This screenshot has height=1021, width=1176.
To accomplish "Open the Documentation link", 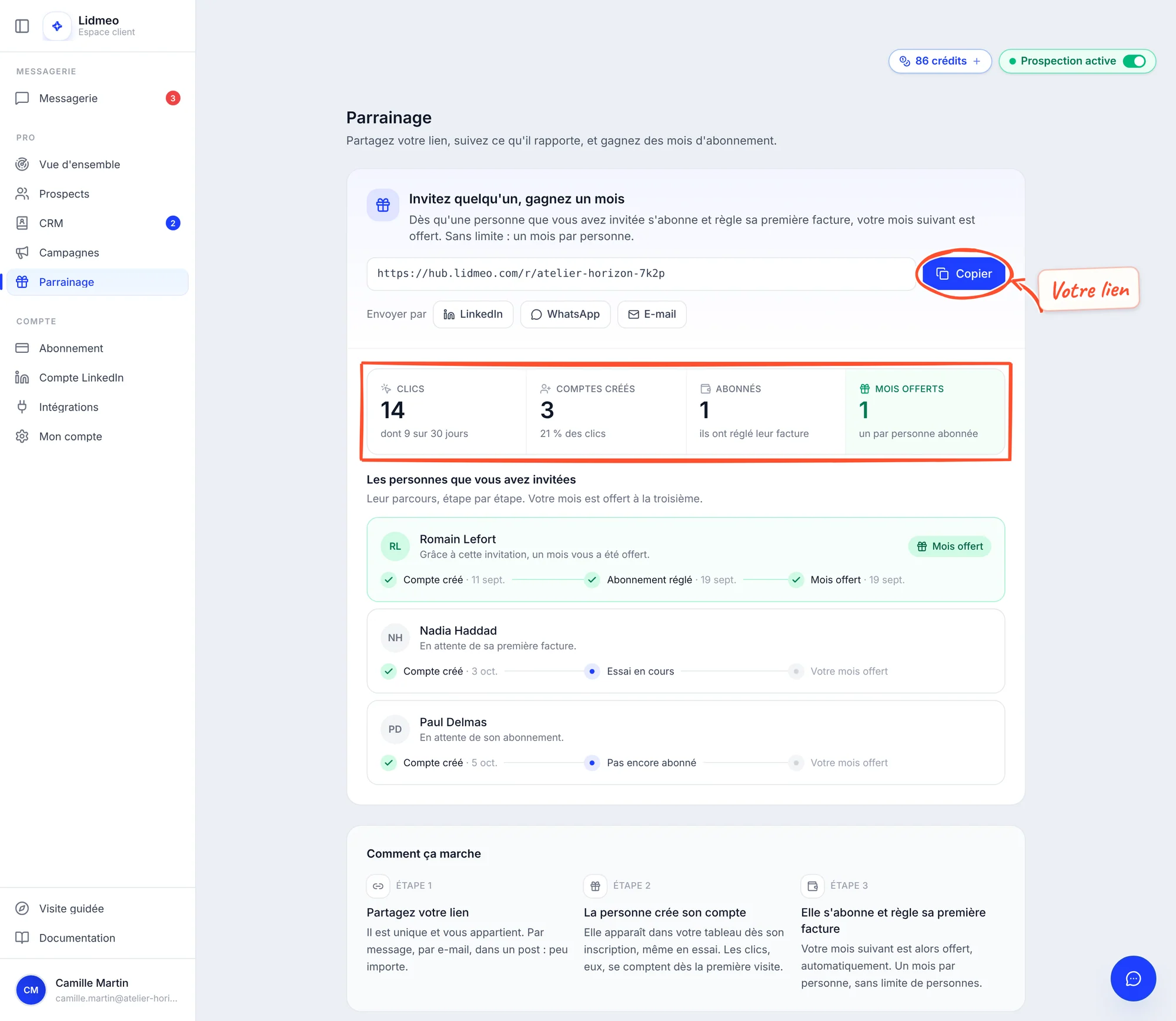I will tap(98, 937).
